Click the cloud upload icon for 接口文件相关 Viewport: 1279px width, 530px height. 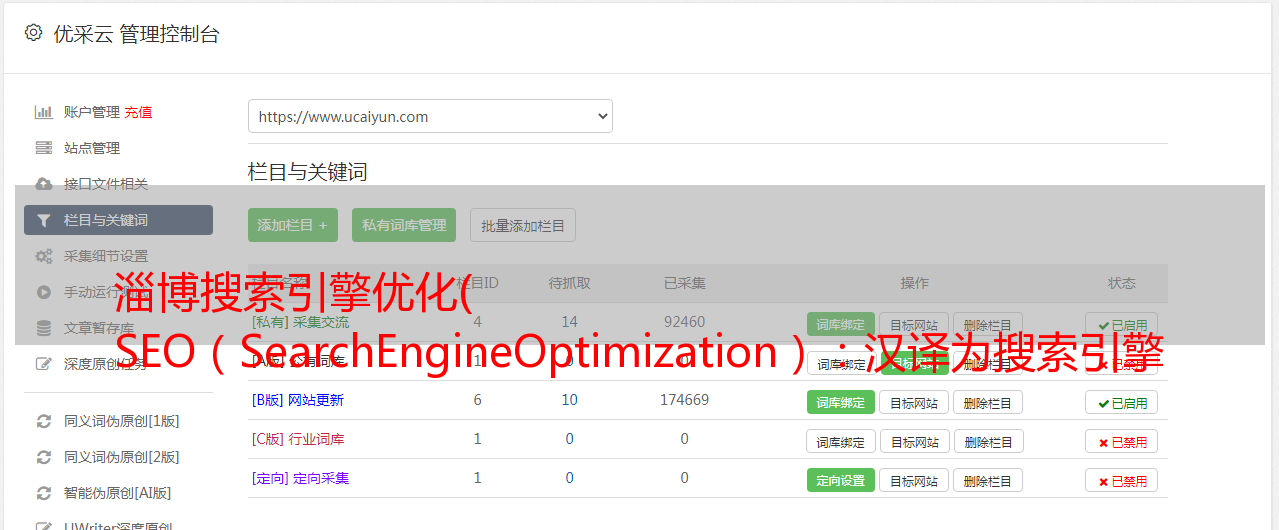(43, 184)
